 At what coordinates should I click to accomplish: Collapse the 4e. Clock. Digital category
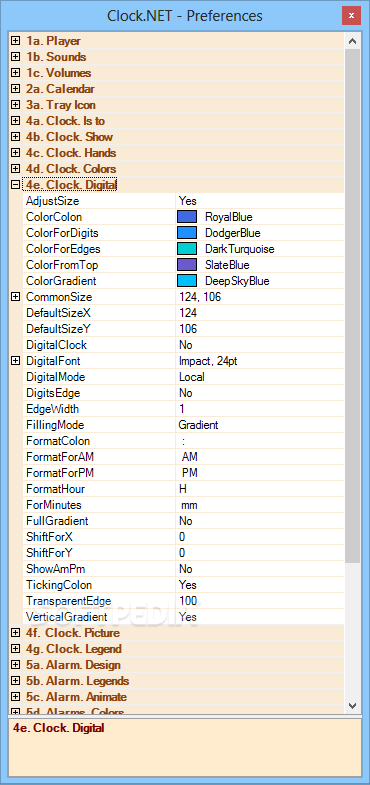pyautogui.click(x=16, y=185)
